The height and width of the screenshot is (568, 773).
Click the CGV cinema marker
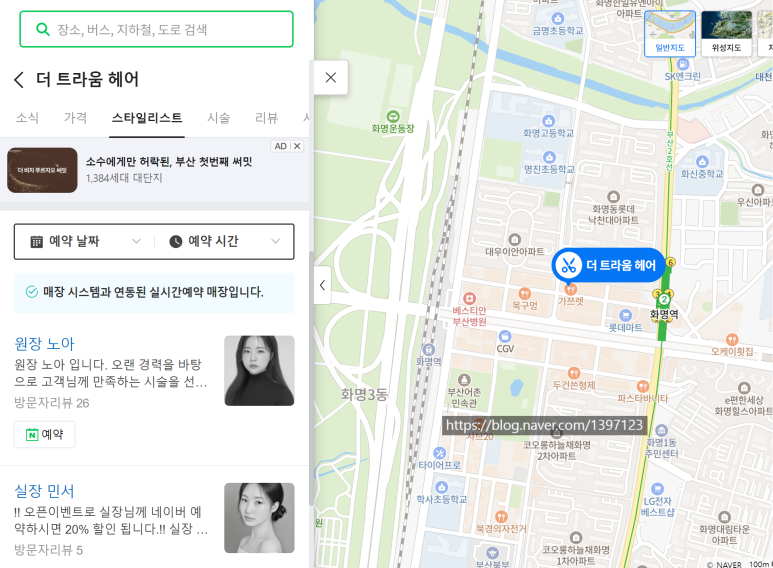(505, 337)
